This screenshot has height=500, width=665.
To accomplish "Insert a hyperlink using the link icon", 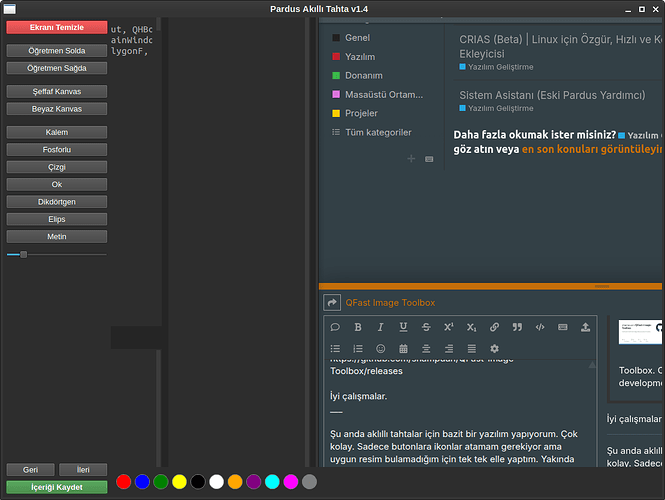I will [494, 327].
